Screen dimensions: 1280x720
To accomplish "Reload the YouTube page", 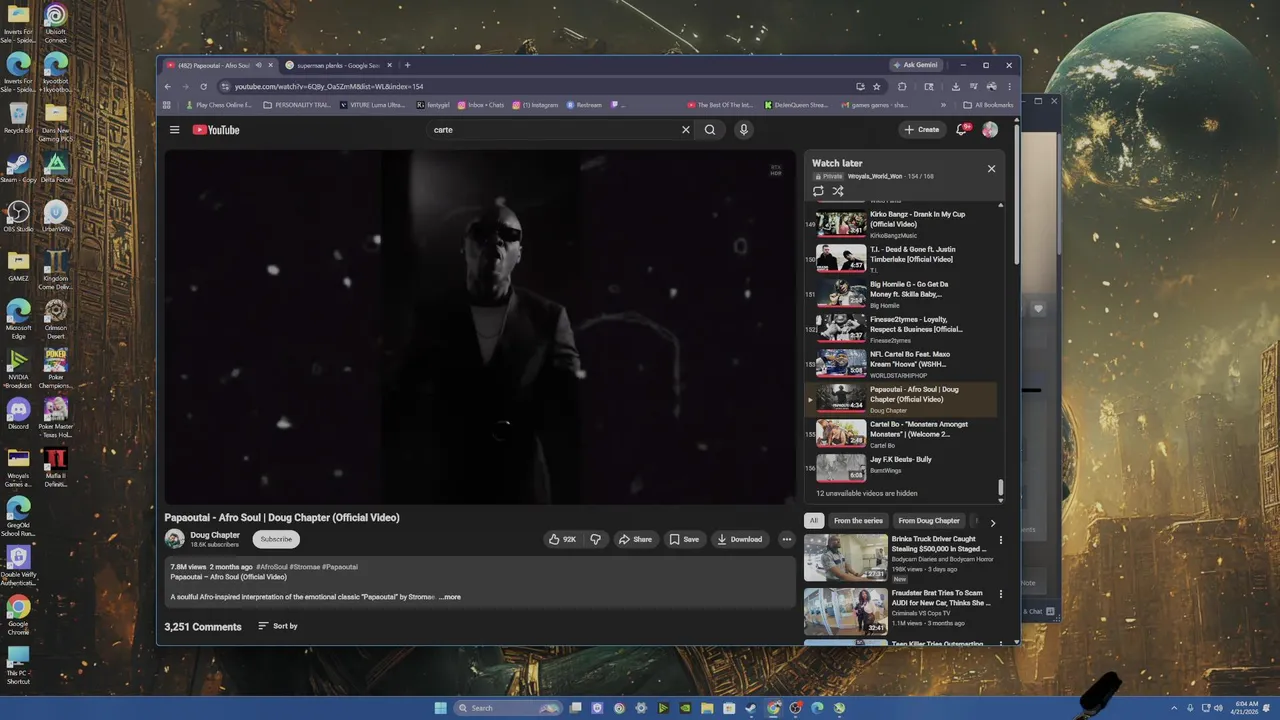I will 203,87.
